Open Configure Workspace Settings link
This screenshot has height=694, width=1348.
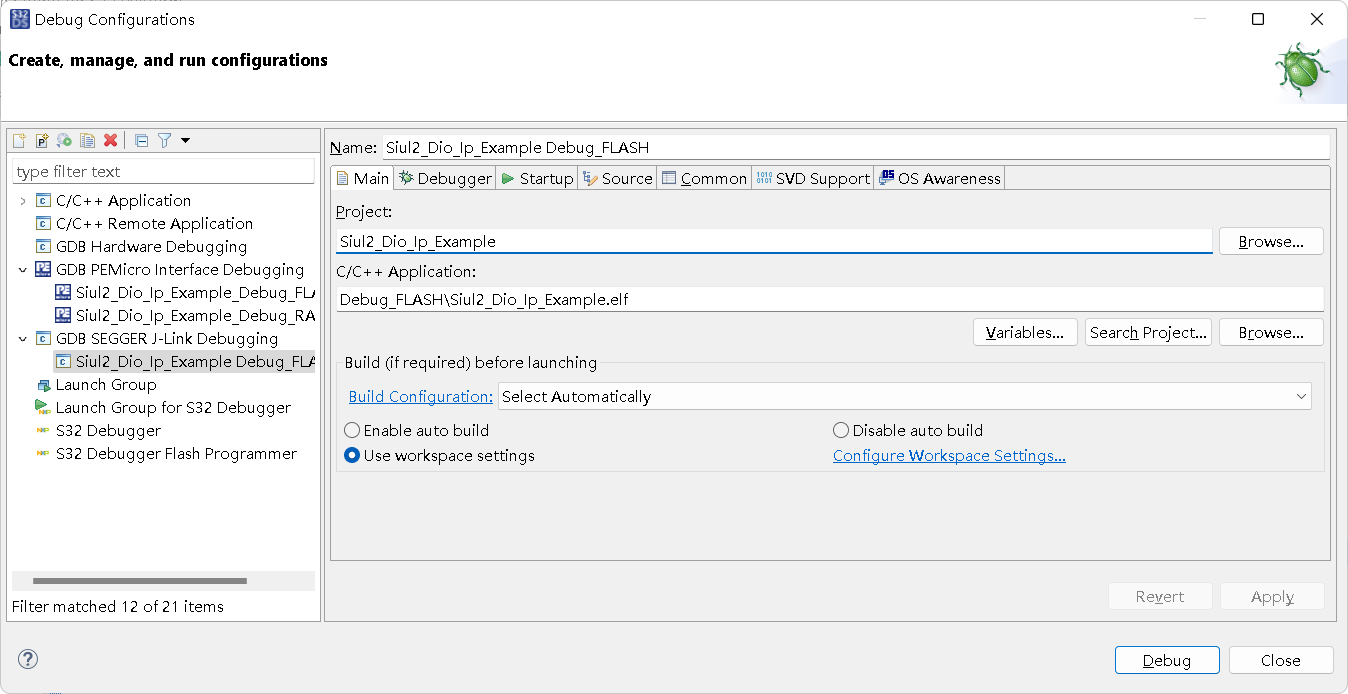[x=948, y=455]
